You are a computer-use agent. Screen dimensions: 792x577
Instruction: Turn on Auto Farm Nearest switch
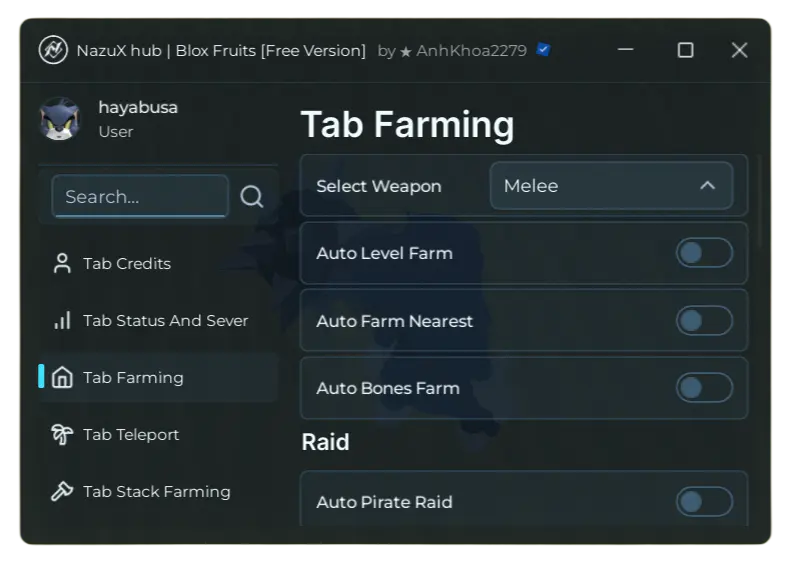click(704, 321)
